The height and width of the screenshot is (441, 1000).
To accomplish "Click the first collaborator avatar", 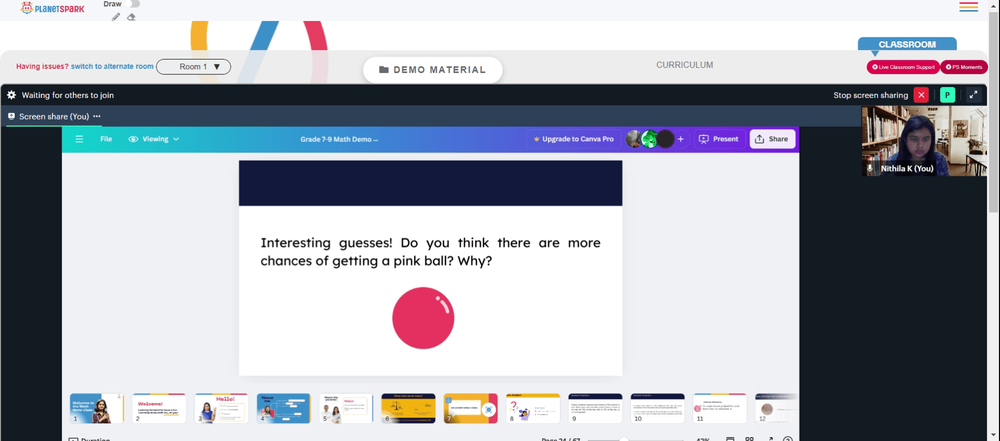I will (x=634, y=139).
